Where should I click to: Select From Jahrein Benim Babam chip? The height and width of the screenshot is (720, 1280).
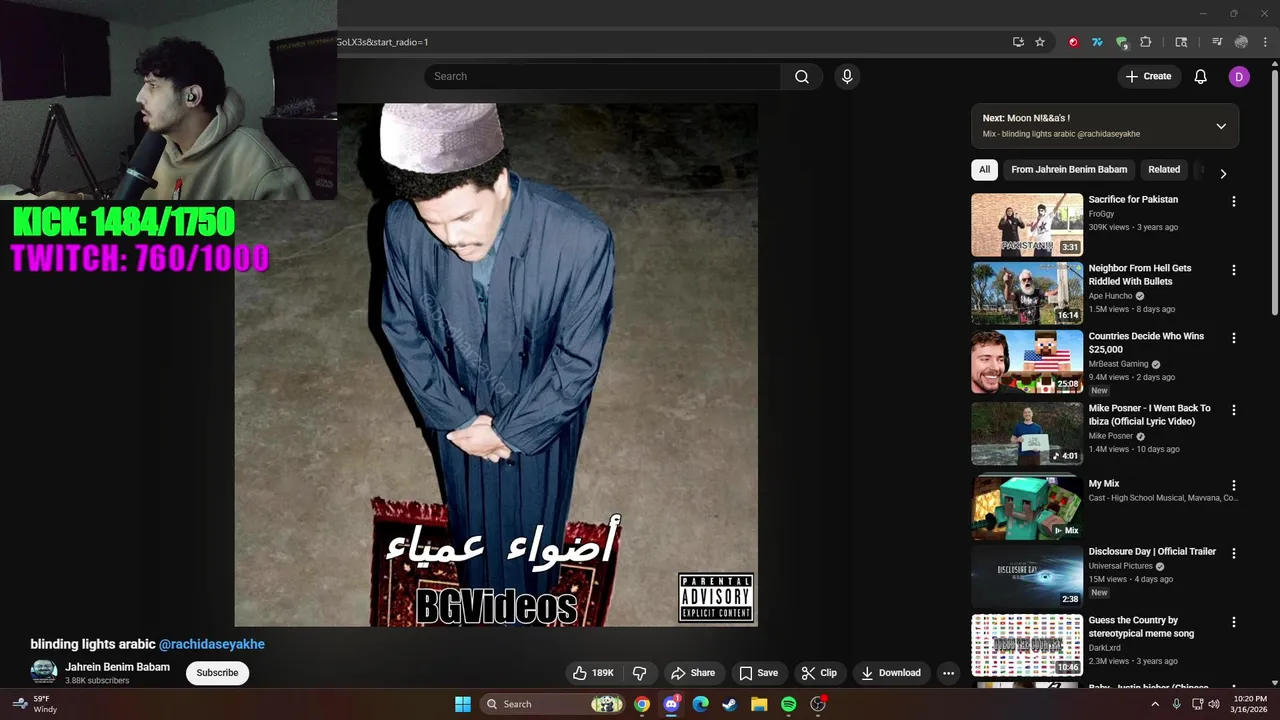1069,170
